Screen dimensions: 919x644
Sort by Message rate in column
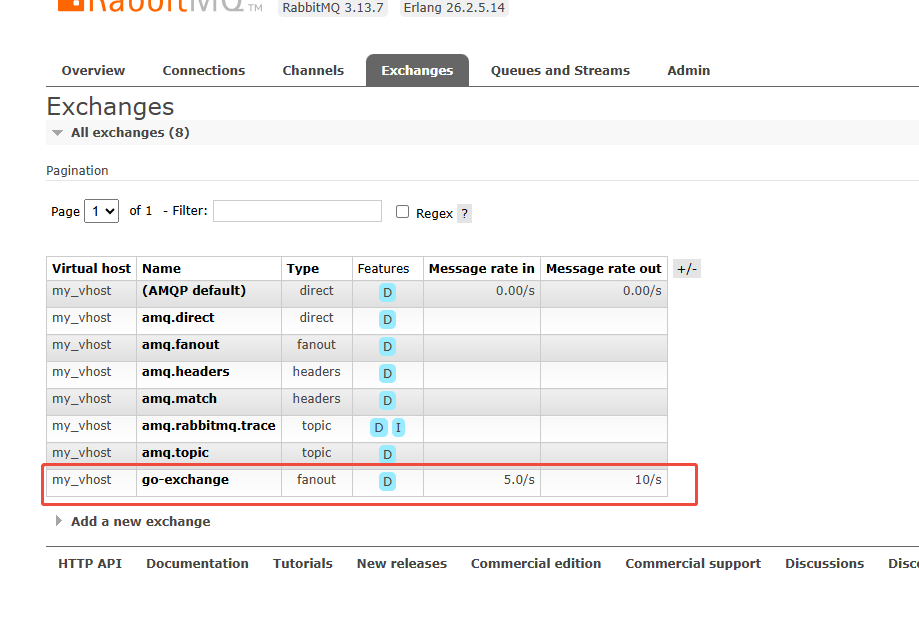click(482, 268)
